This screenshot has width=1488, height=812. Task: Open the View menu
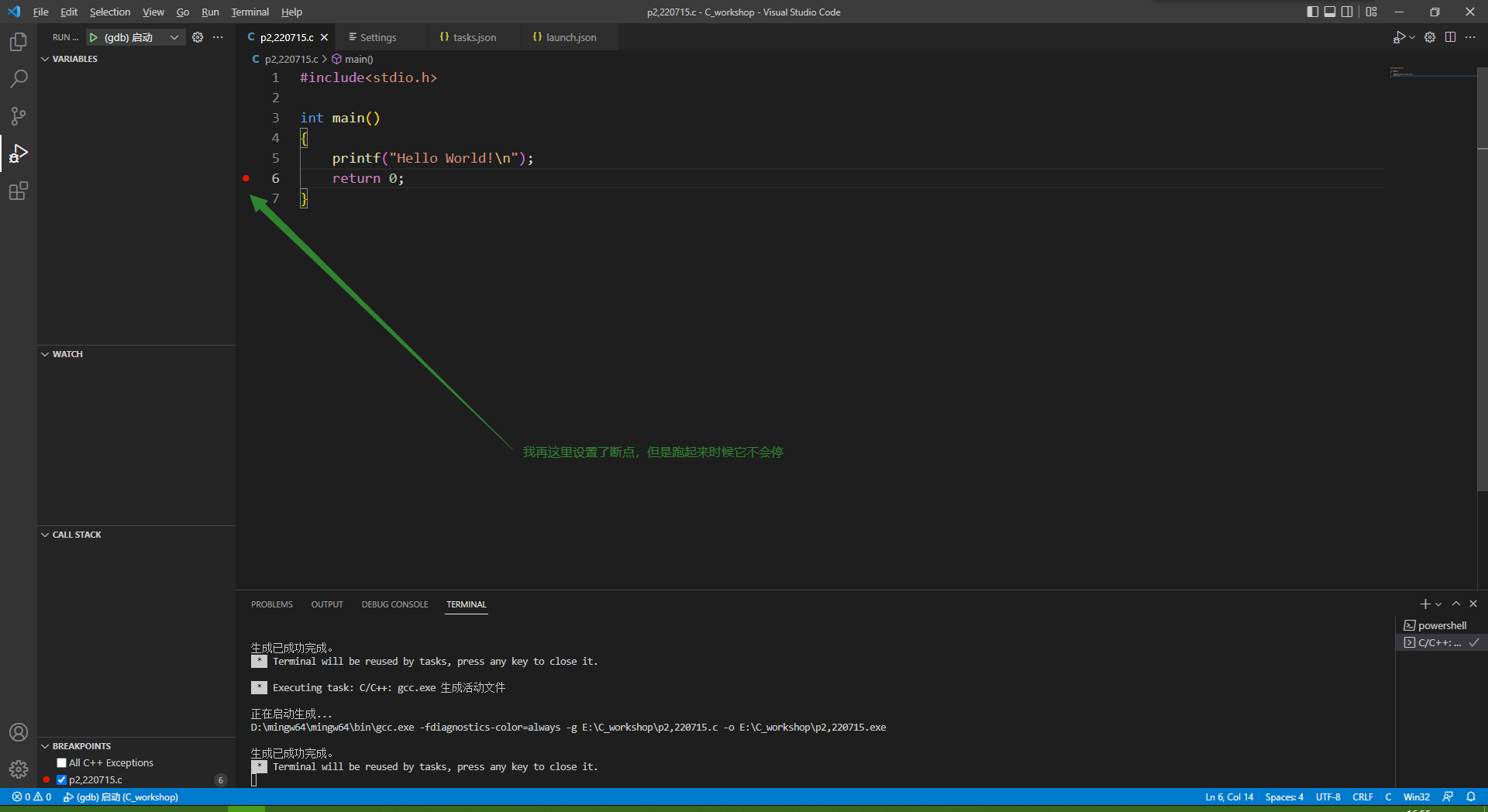tap(153, 12)
